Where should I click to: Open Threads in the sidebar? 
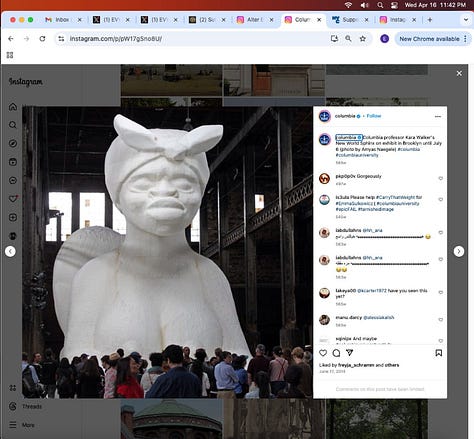click(x=26, y=406)
